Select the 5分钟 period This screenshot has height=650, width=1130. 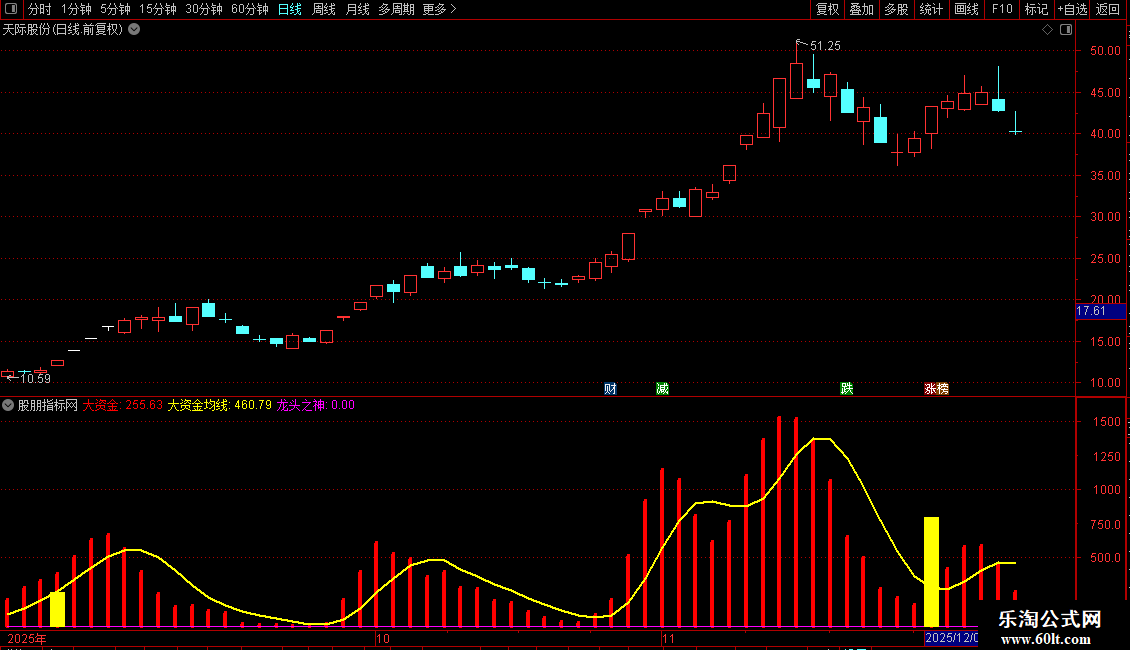(x=115, y=9)
